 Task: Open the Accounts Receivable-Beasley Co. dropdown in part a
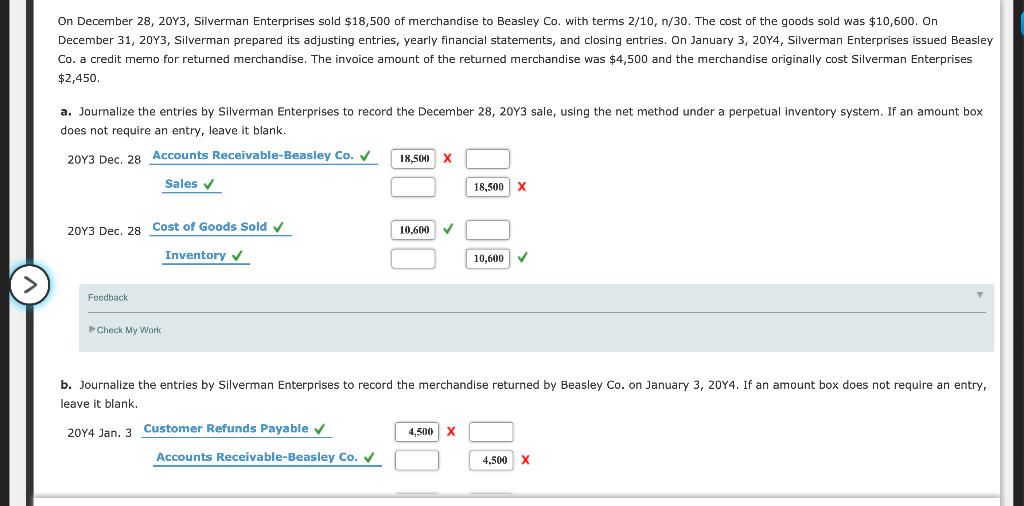coord(263,156)
